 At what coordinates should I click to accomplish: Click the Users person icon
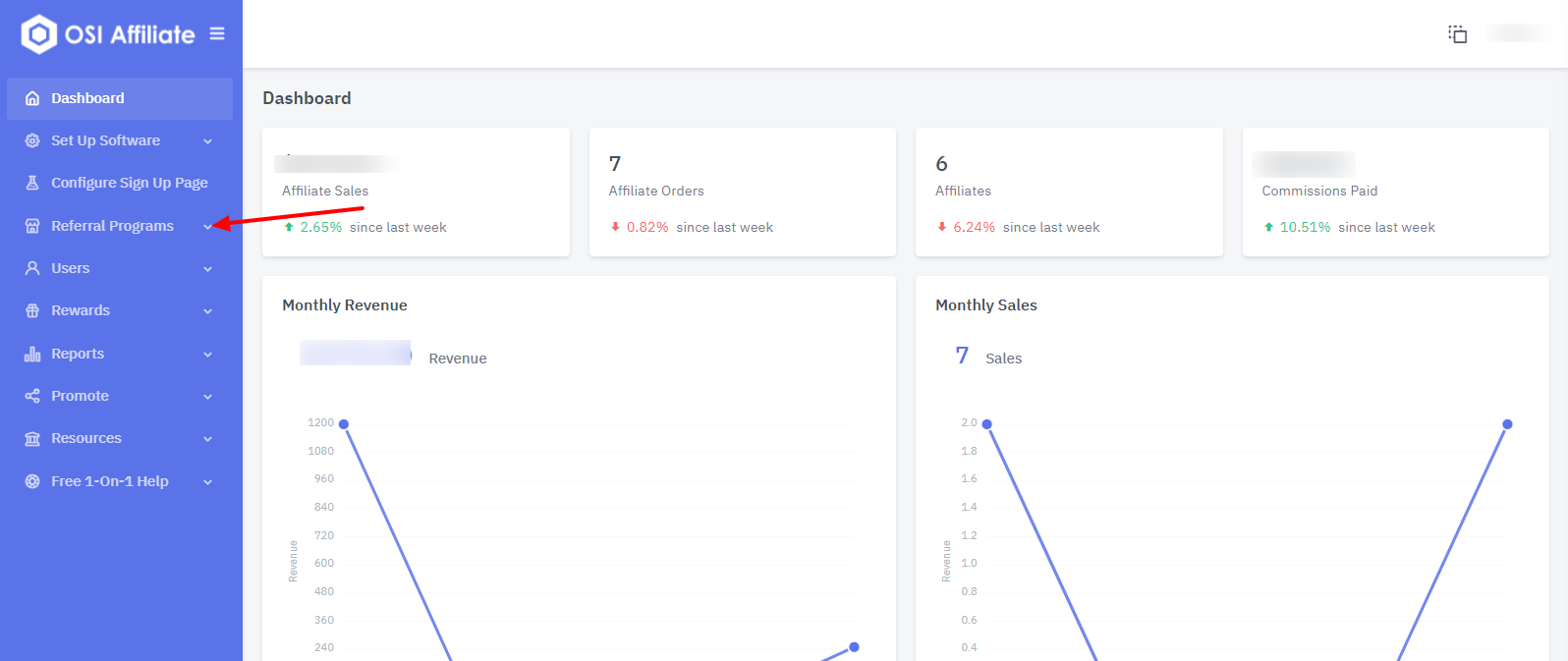[32, 268]
